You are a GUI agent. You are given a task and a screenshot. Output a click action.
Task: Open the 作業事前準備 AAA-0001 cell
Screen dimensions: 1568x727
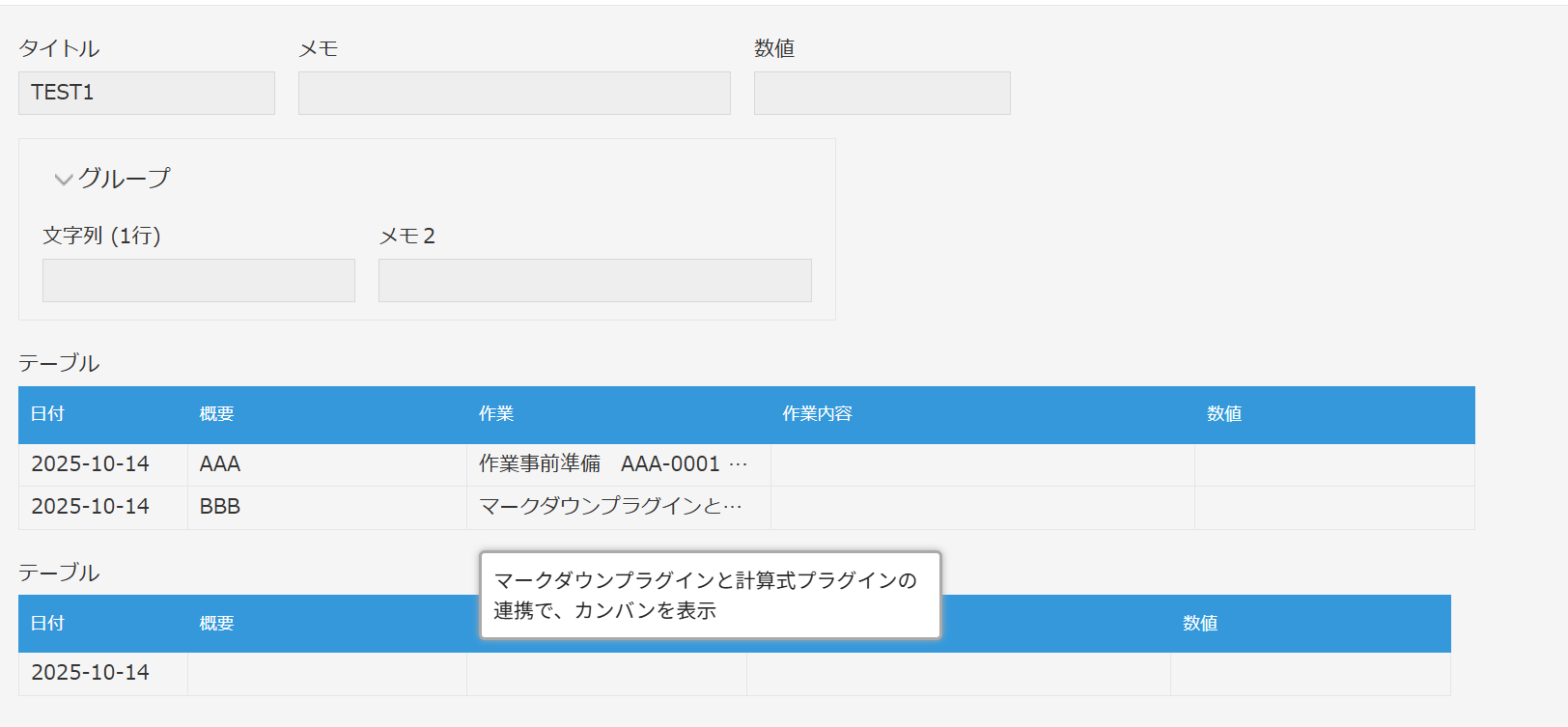(x=613, y=464)
